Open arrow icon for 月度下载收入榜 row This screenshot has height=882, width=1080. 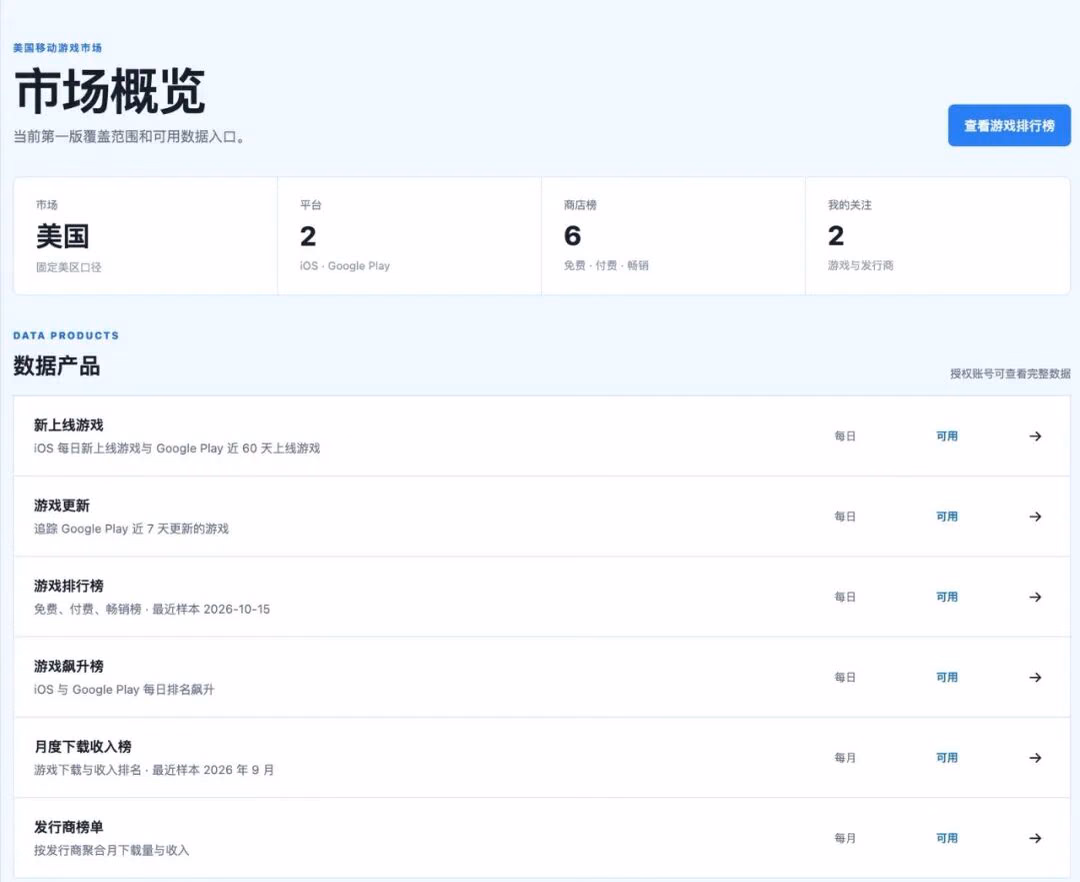click(x=1035, y=757)
